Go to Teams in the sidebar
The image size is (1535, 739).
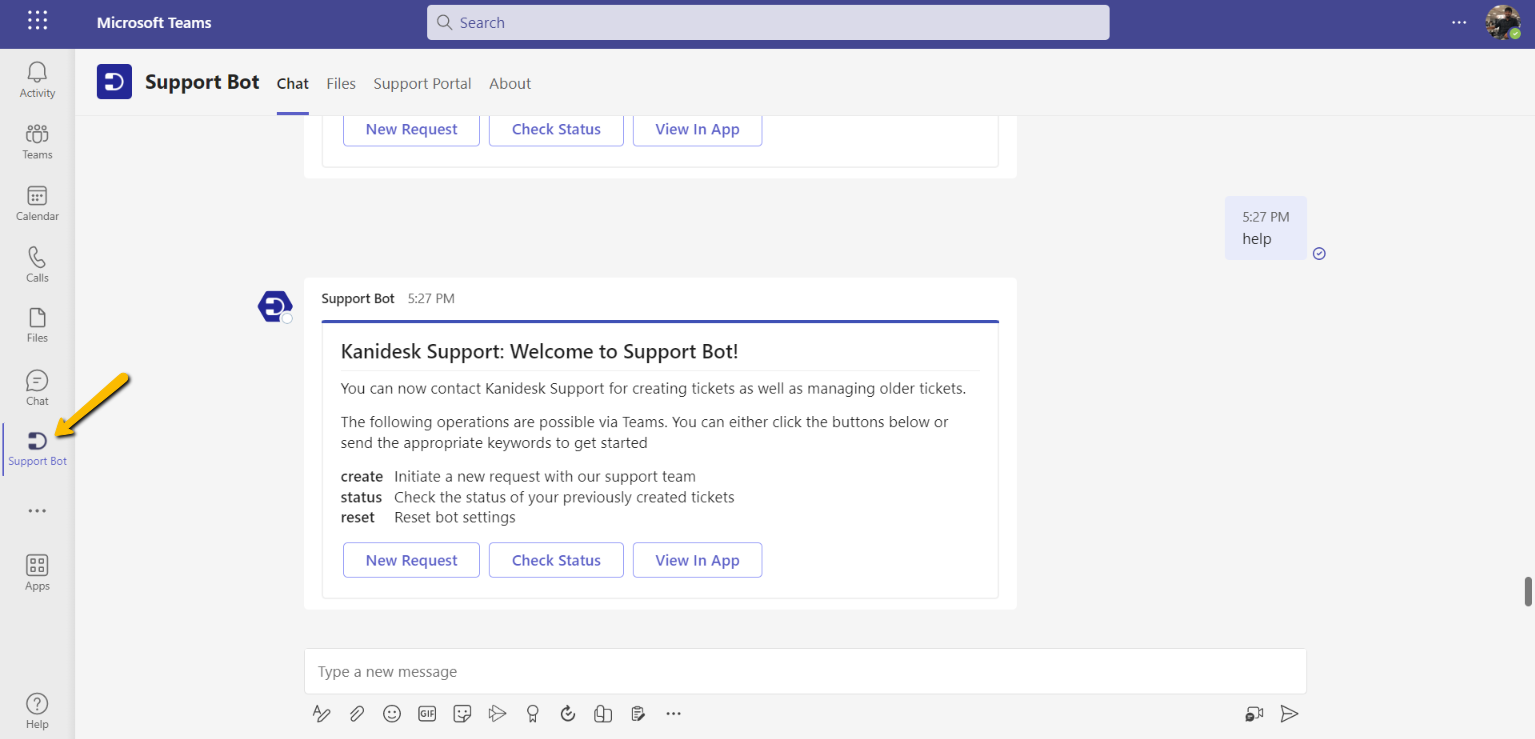(x=37, y=141)
